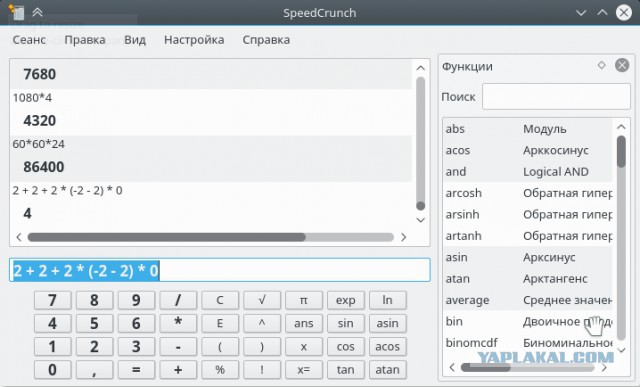The width and height of the screenshot is (640, 387).
Task: Float the Функции panel with diamond icon
Action: coord(601,65)
